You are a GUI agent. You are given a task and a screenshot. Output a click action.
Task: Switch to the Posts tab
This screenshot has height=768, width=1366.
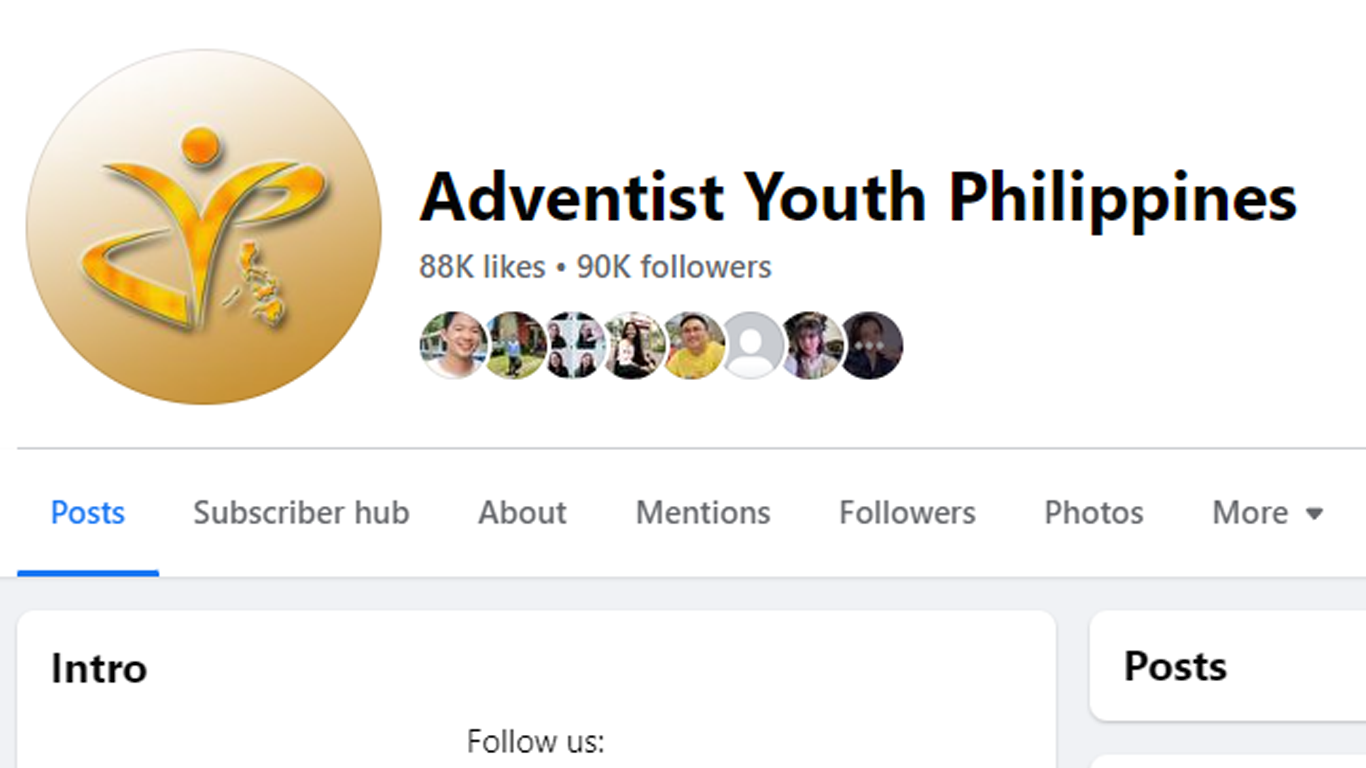click(x=88, y=513)
